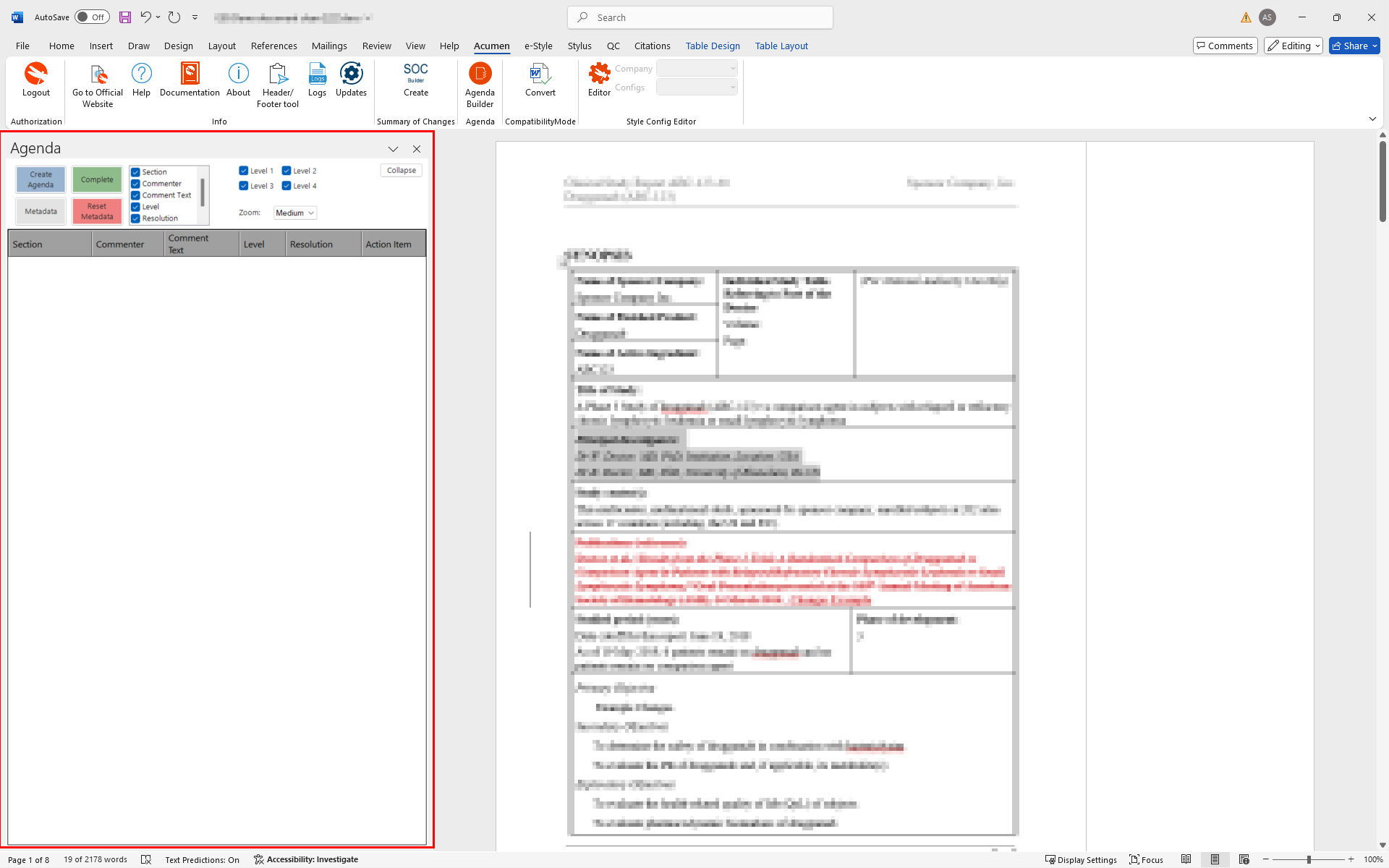The height and width of the screenshot is (868, 1389).
Task: Uncheck the Commenter column checkbox
Action: (135, 184)
